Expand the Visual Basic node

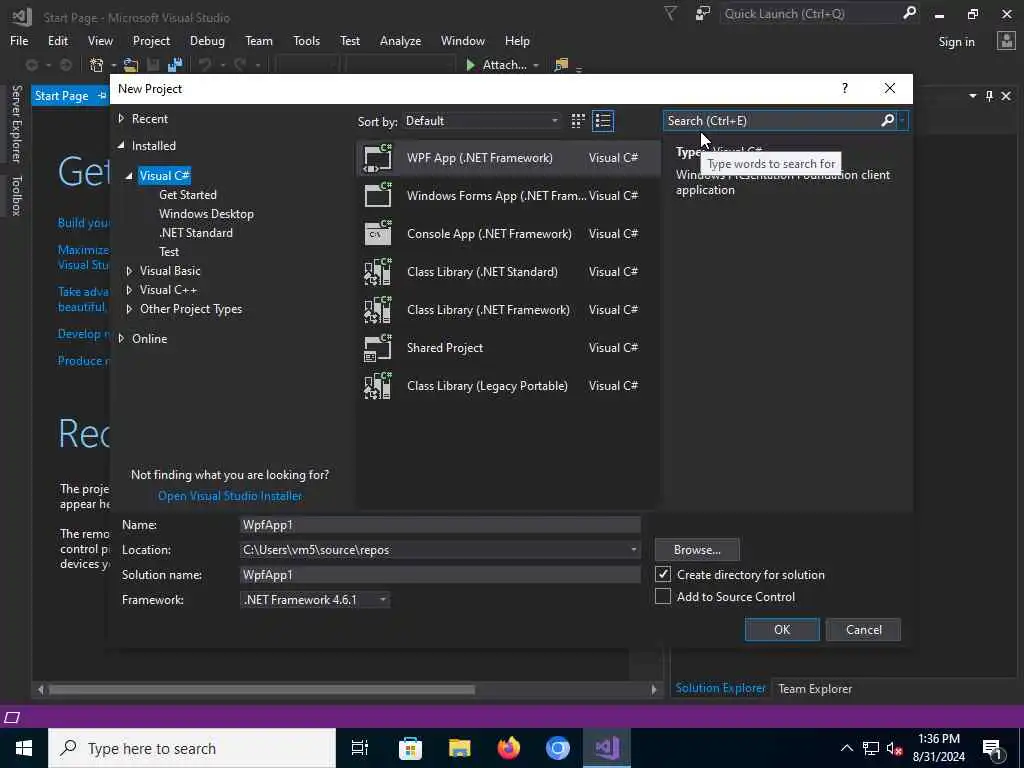[x=129, y=270]
